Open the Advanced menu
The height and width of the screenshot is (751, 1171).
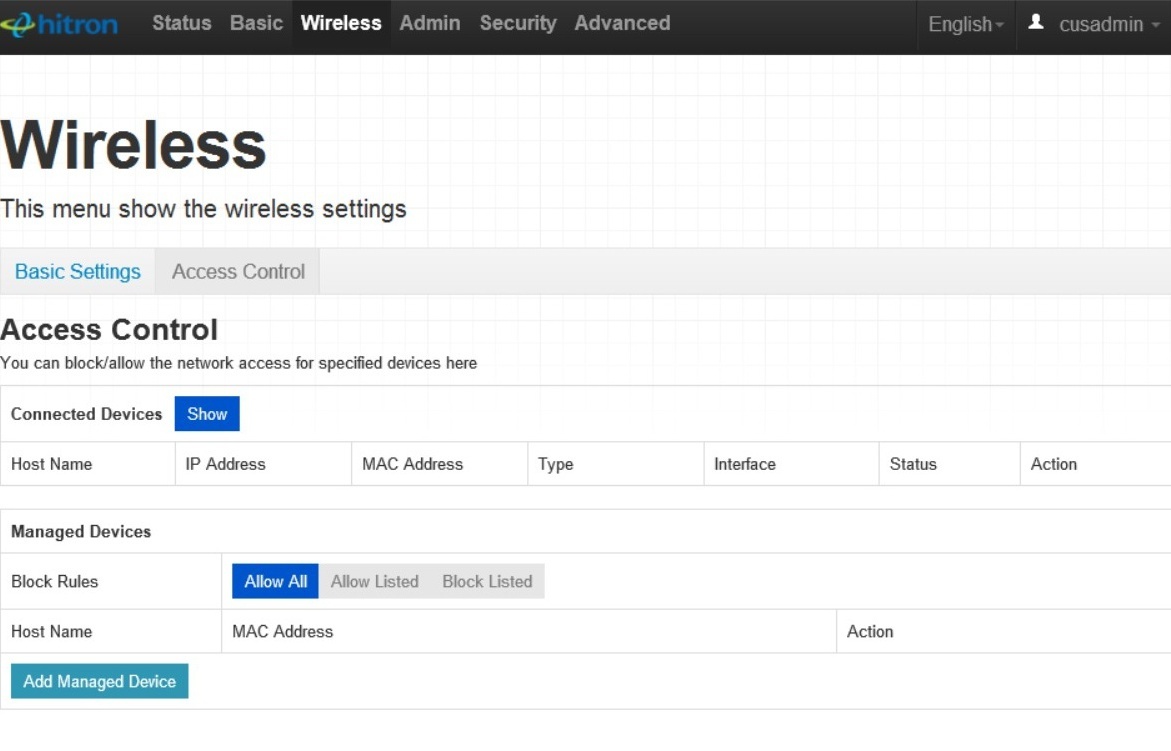point(621,22)
